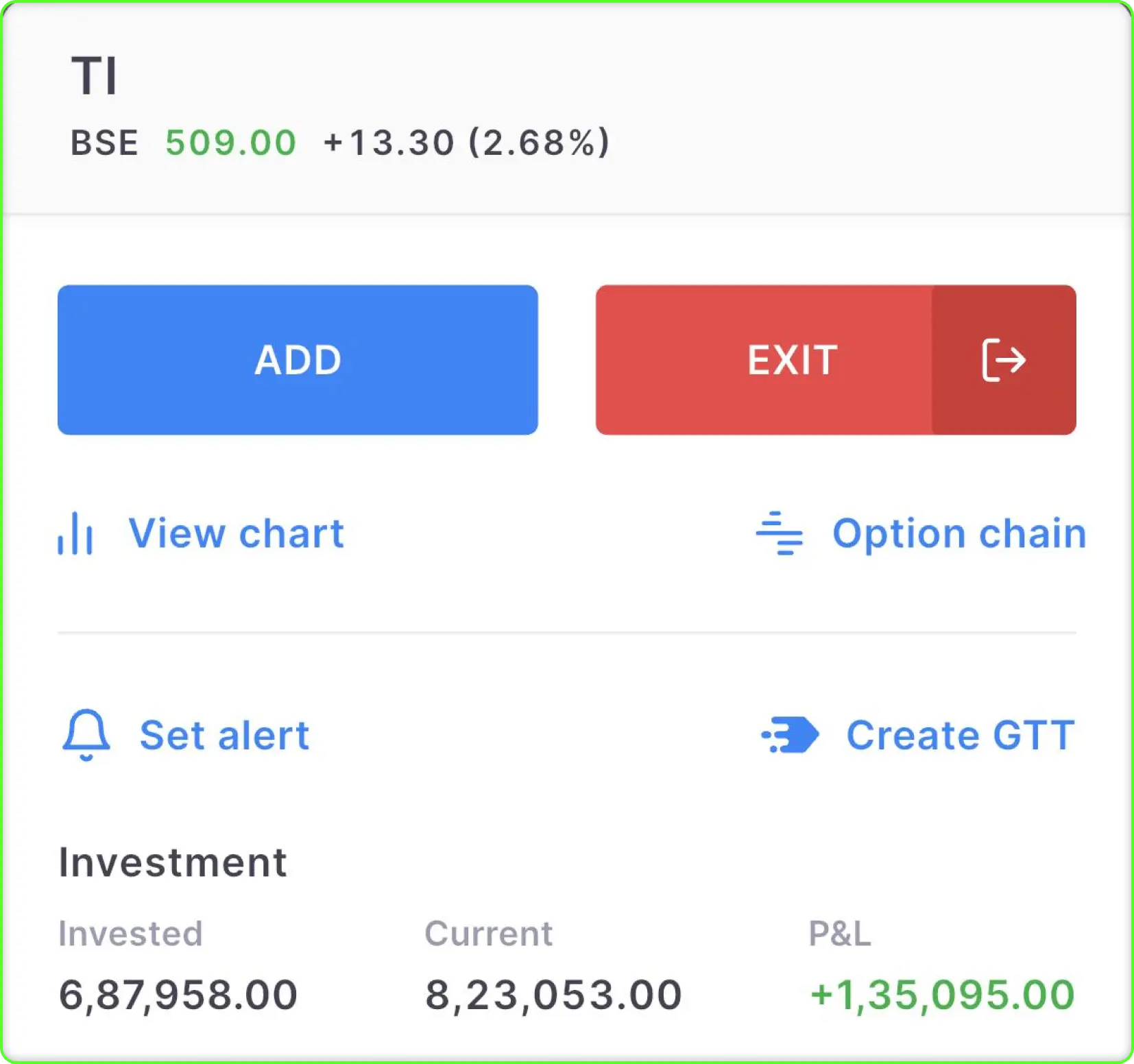Click the green 509.00 last price
This screenshot has width=1134, height=1064.
(x=230, y=143)
